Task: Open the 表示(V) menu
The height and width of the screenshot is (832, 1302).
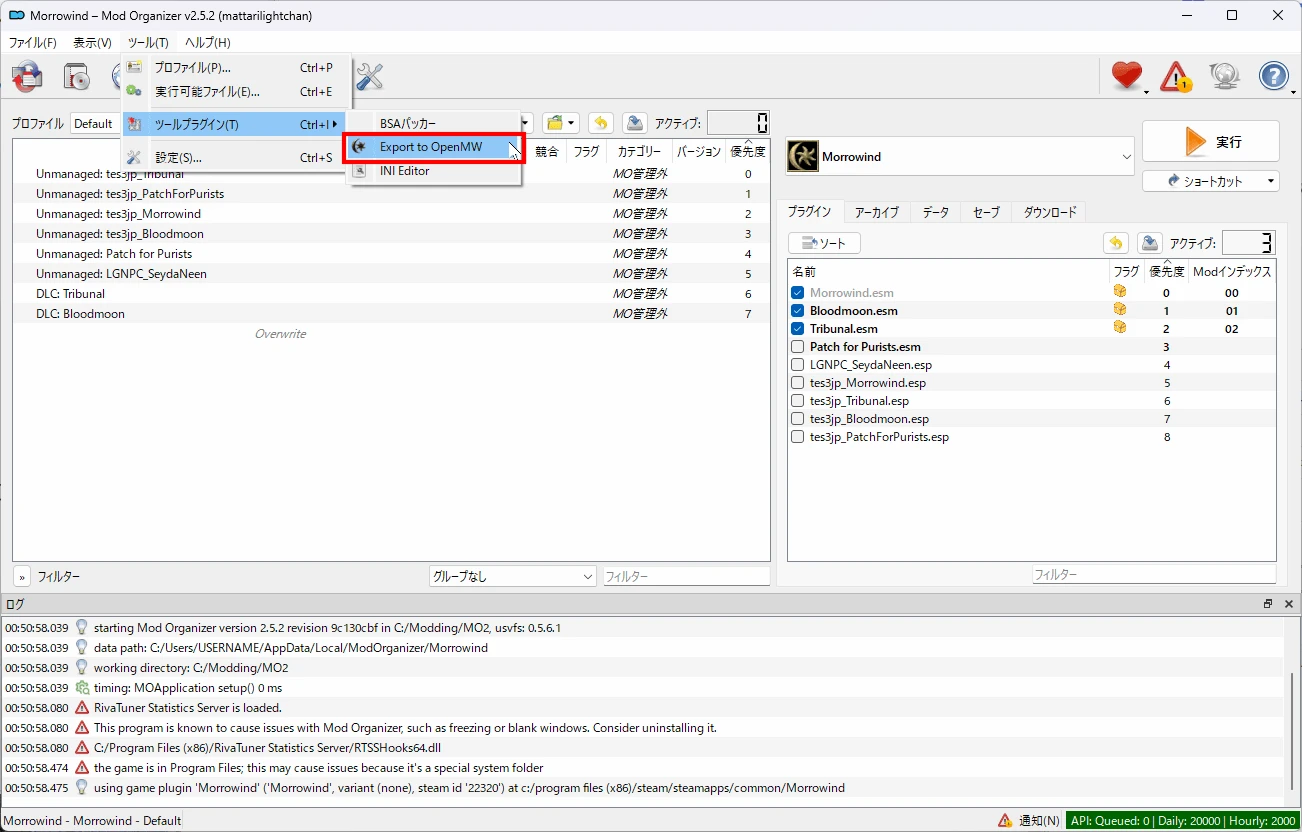Action: coord(92,43)
